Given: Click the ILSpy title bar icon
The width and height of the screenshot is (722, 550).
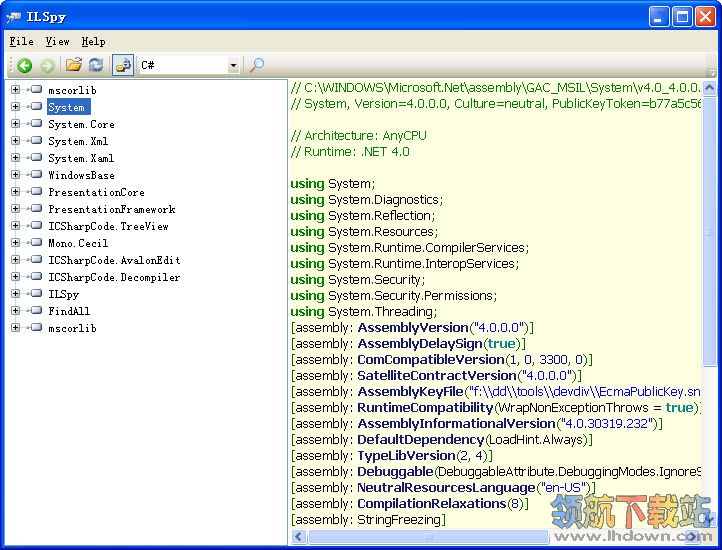Looking at the screenshot, I should [13, 17].
